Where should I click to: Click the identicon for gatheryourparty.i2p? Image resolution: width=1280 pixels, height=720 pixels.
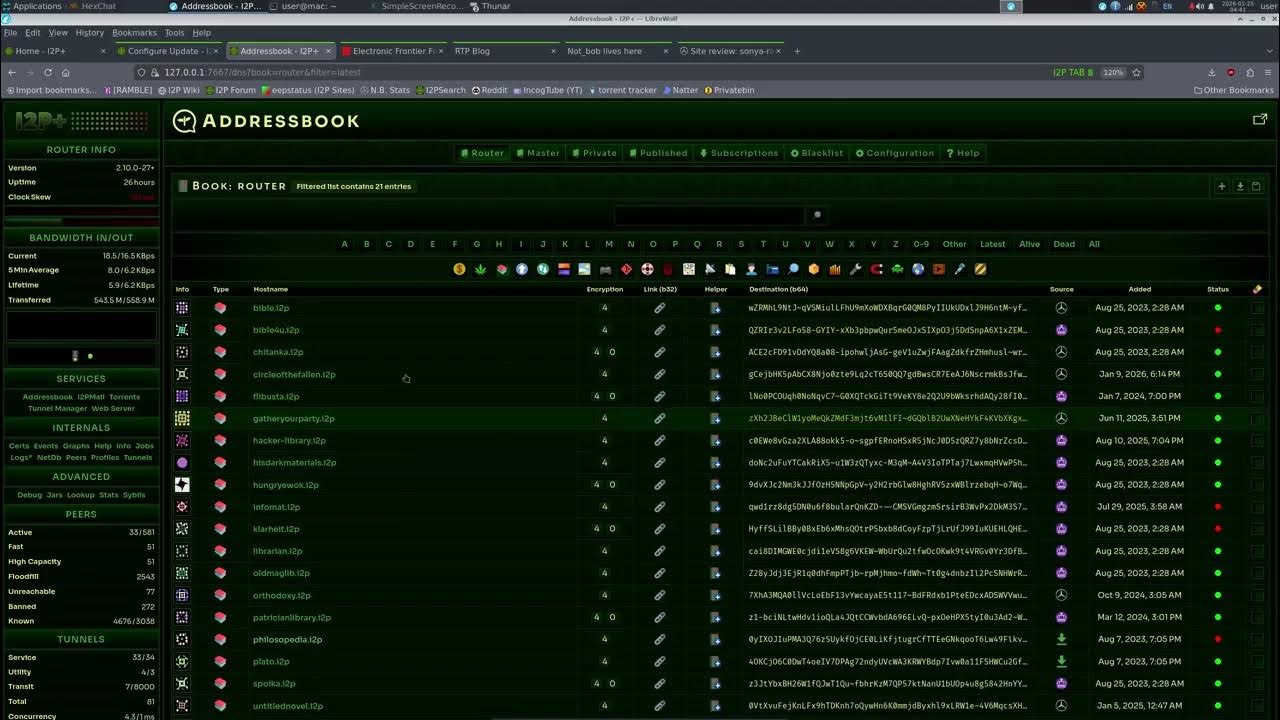click(x=182, y=418)
